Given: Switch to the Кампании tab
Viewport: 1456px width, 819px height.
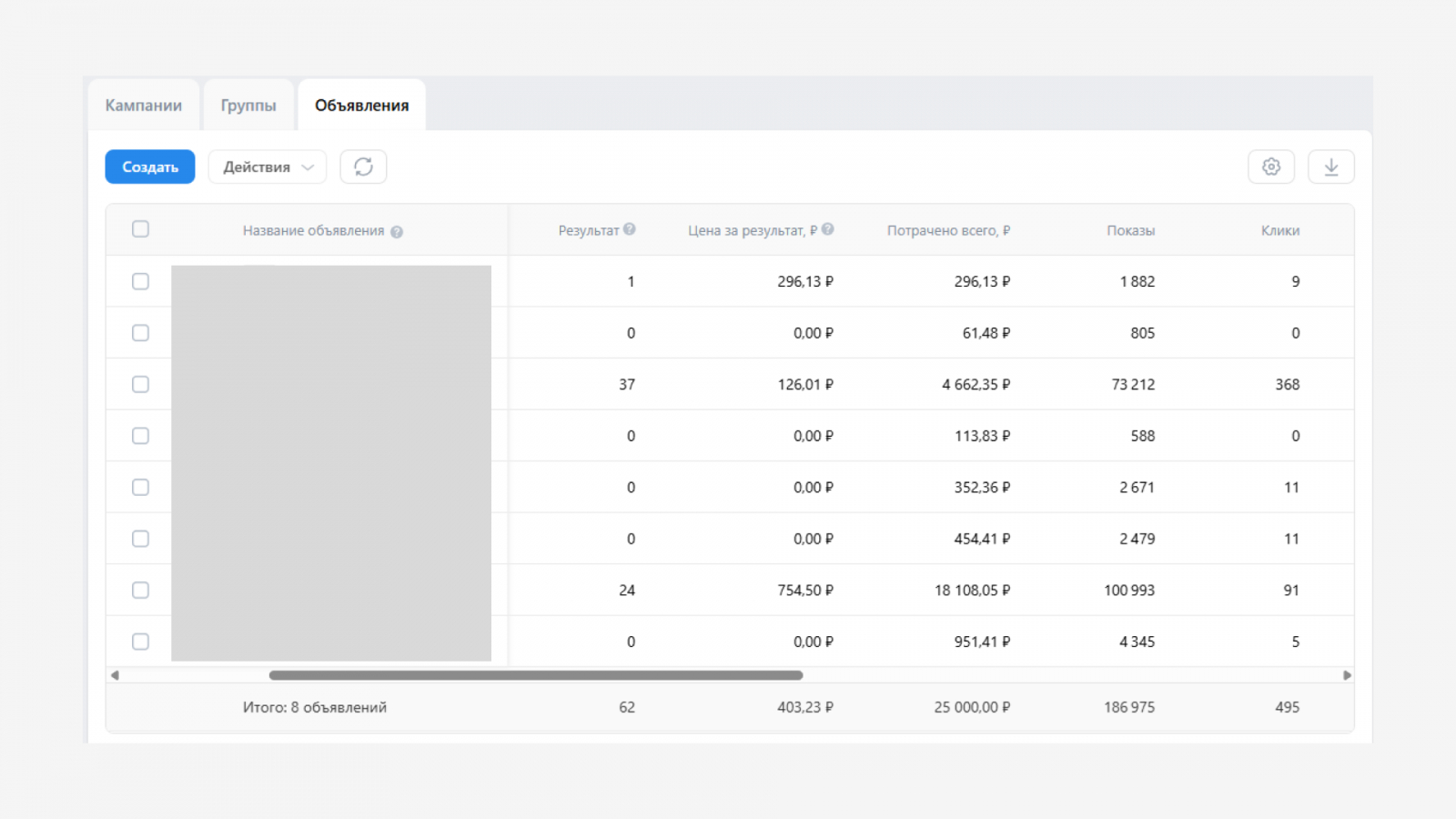Looking at the screenshot, I should (x=144, y=106).
